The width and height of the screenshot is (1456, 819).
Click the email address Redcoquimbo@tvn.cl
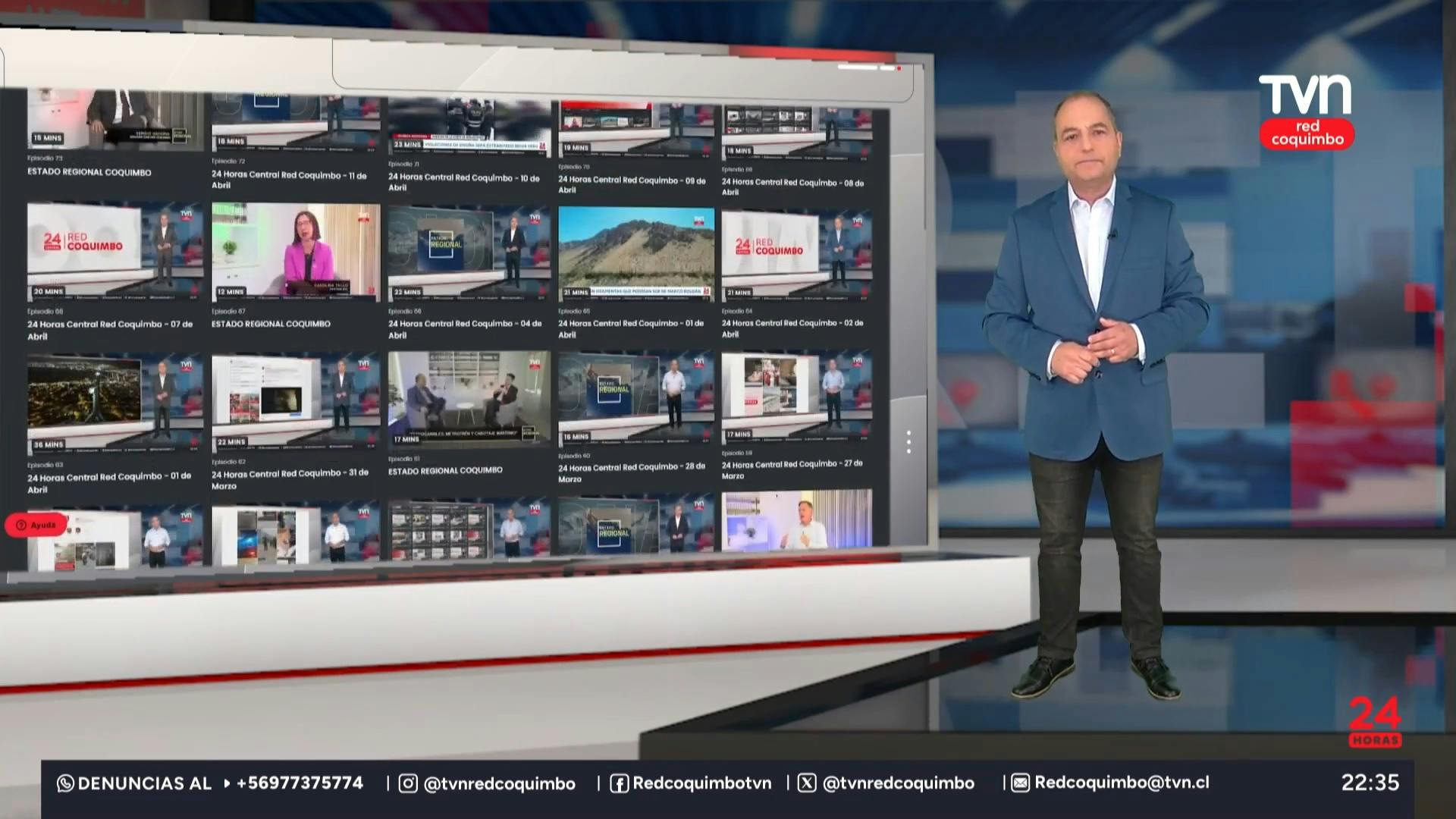click(1122, 783)
